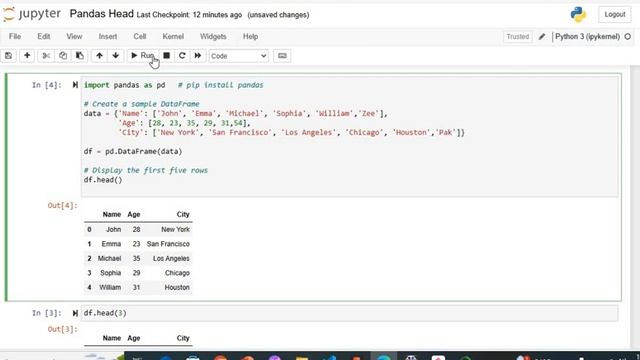Click the notebook title Pandas Head
The image size is (640, 360).
tap(102, 14)
